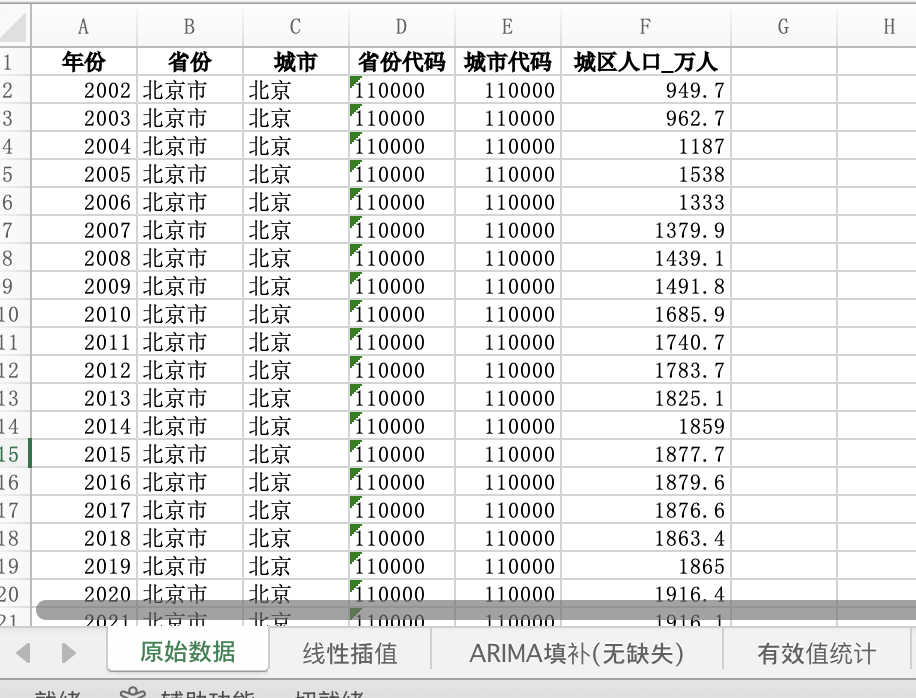
Task: Click the next sheet navigation arrow
Action: click(x=68, y=652)
